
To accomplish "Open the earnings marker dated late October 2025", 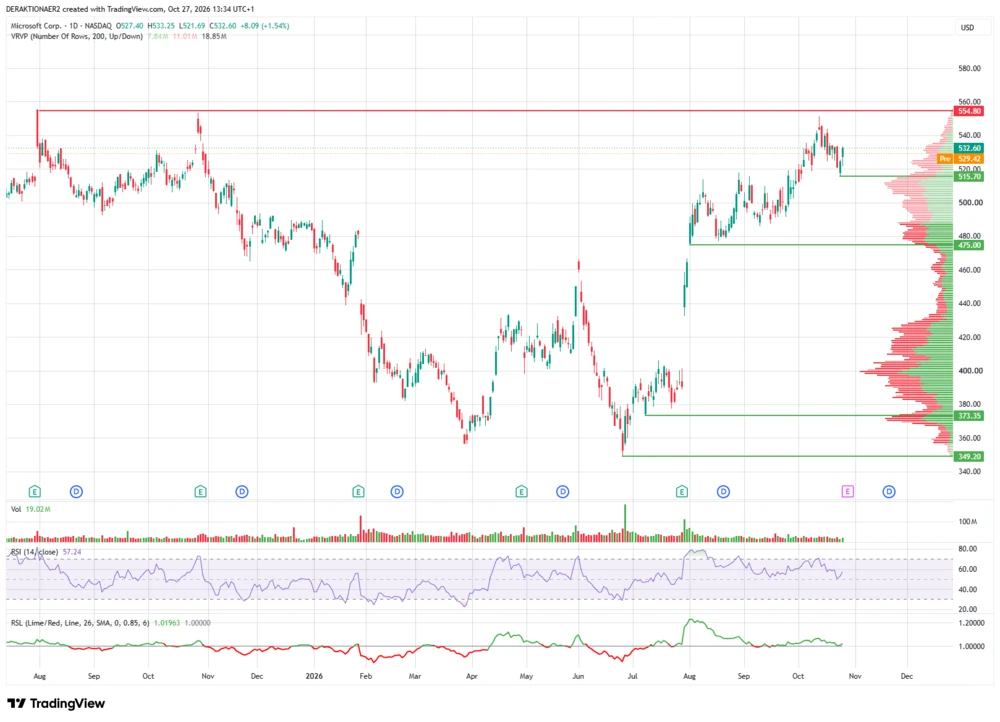I will click(200, 491).
